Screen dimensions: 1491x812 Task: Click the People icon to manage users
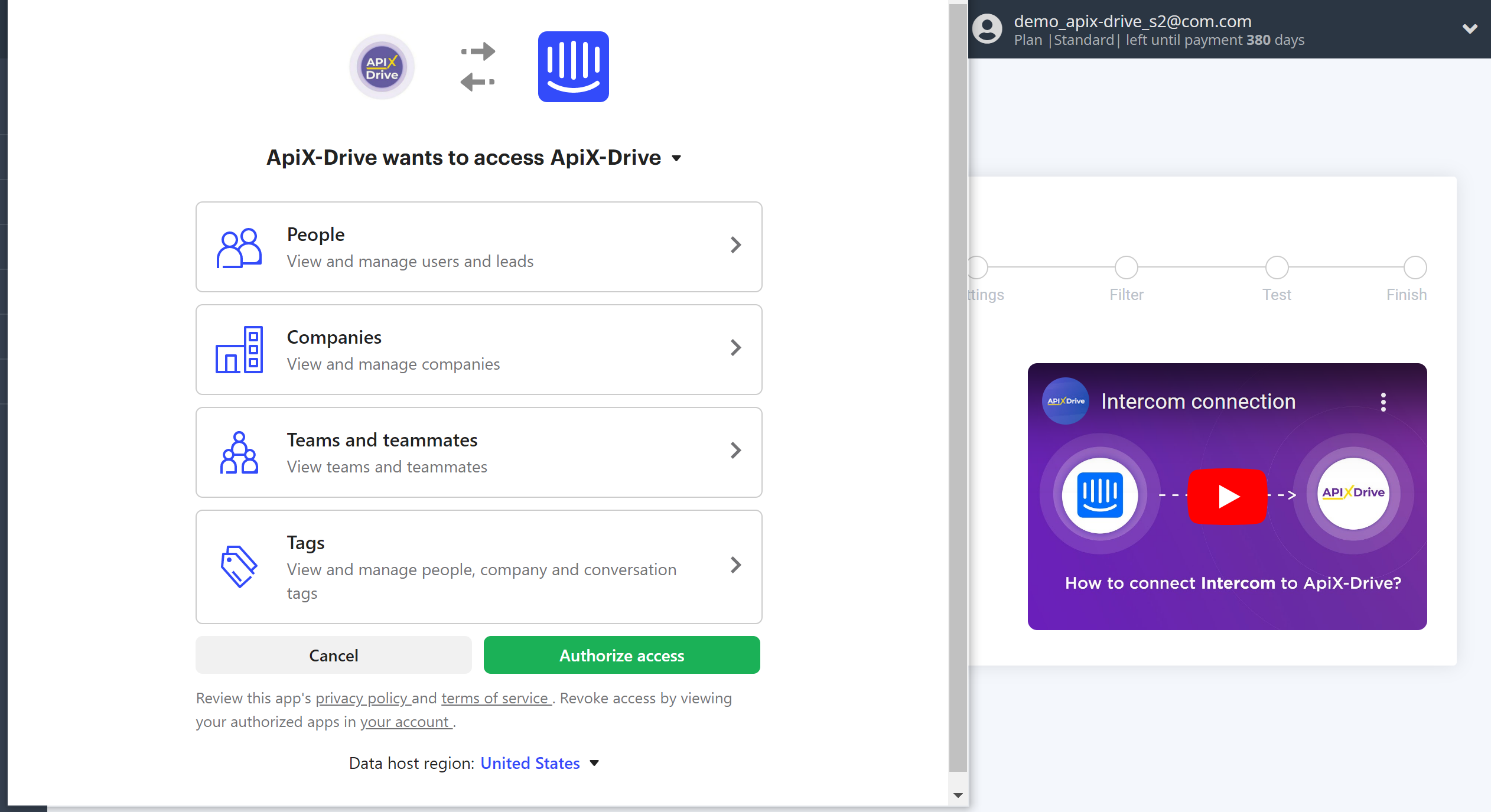238,246
